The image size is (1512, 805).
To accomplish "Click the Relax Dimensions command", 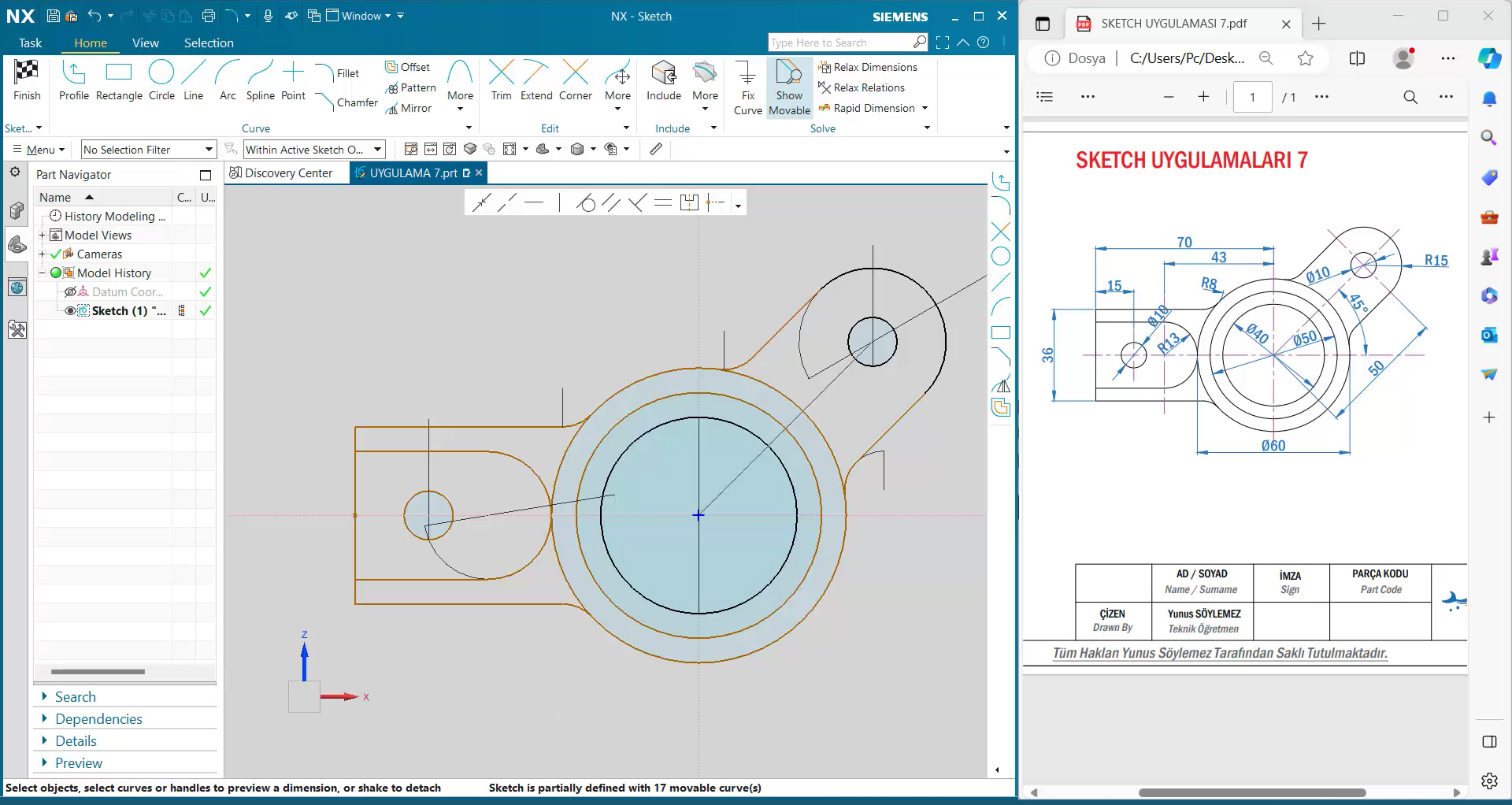I will click(x=869, y=67).
